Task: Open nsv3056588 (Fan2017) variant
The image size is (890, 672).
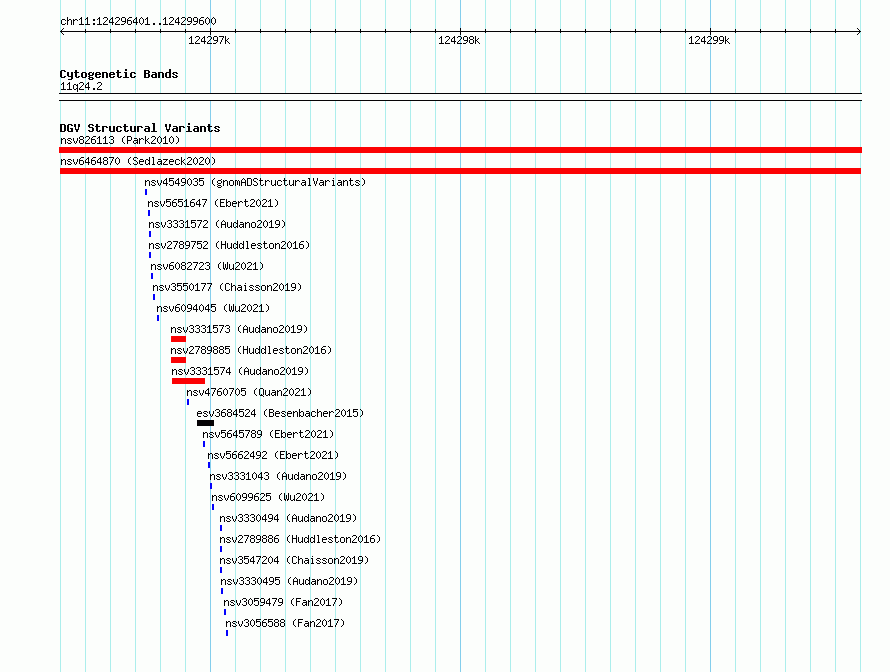Action: pyautogui.click(x=285, y=623)
